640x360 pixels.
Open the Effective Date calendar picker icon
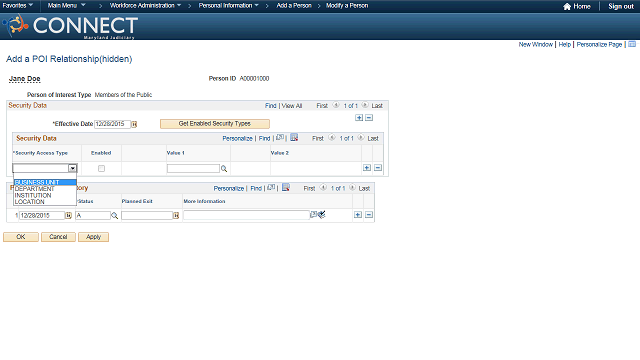134,124
